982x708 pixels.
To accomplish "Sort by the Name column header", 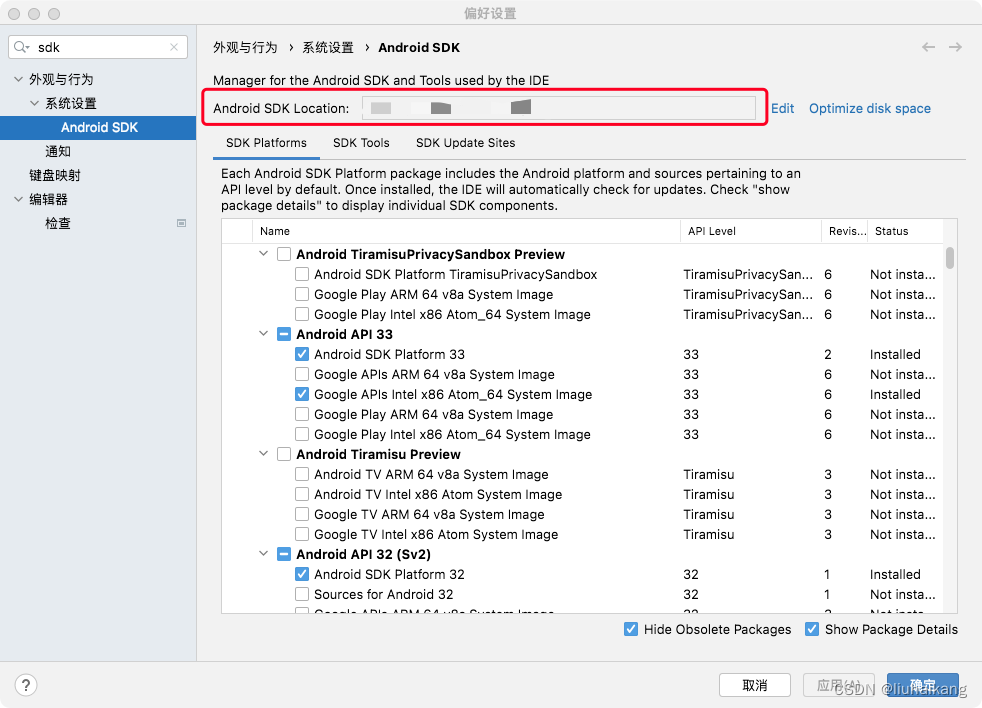I will (466, 231).
